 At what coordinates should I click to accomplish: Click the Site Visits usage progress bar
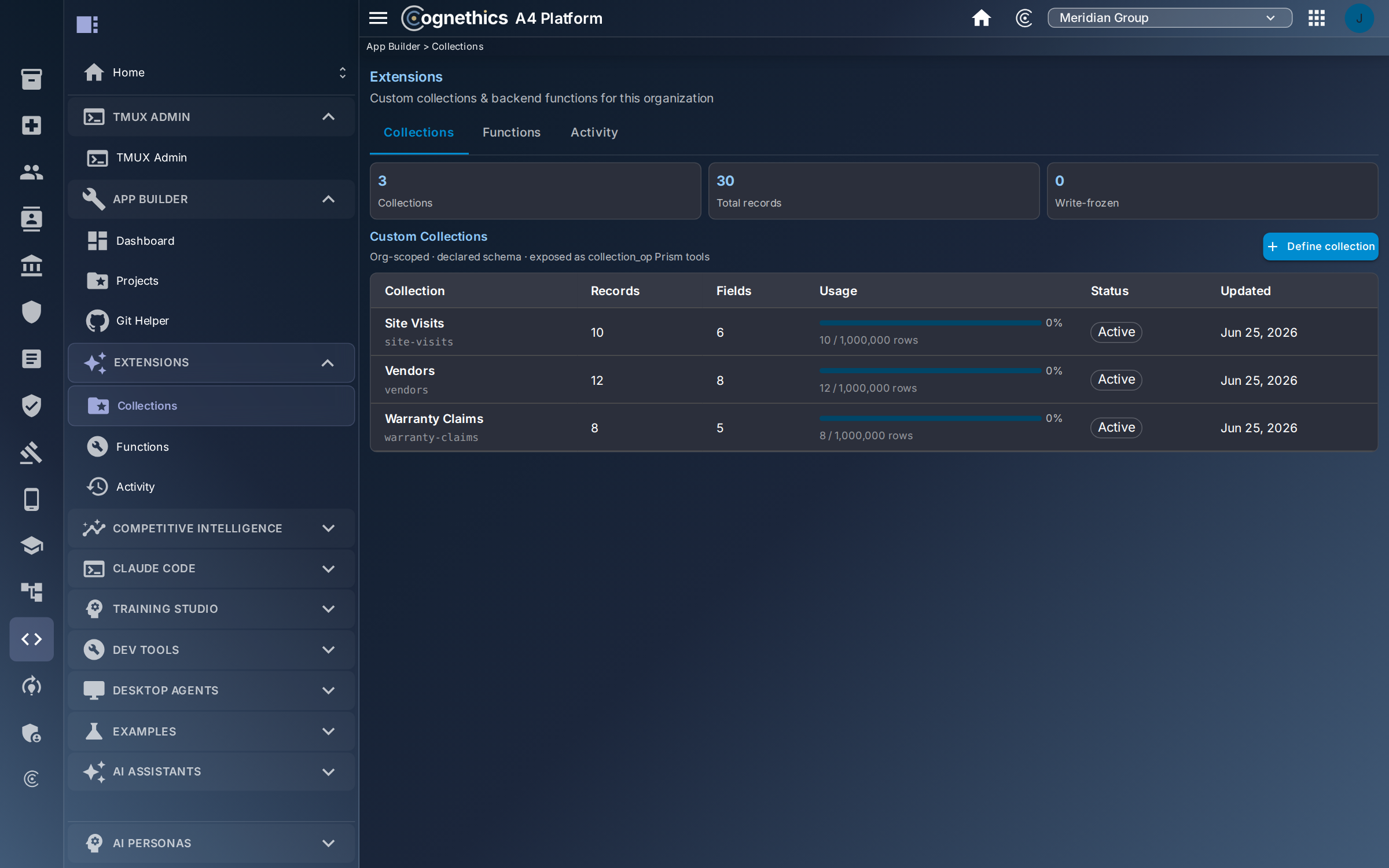pos(930,323)
